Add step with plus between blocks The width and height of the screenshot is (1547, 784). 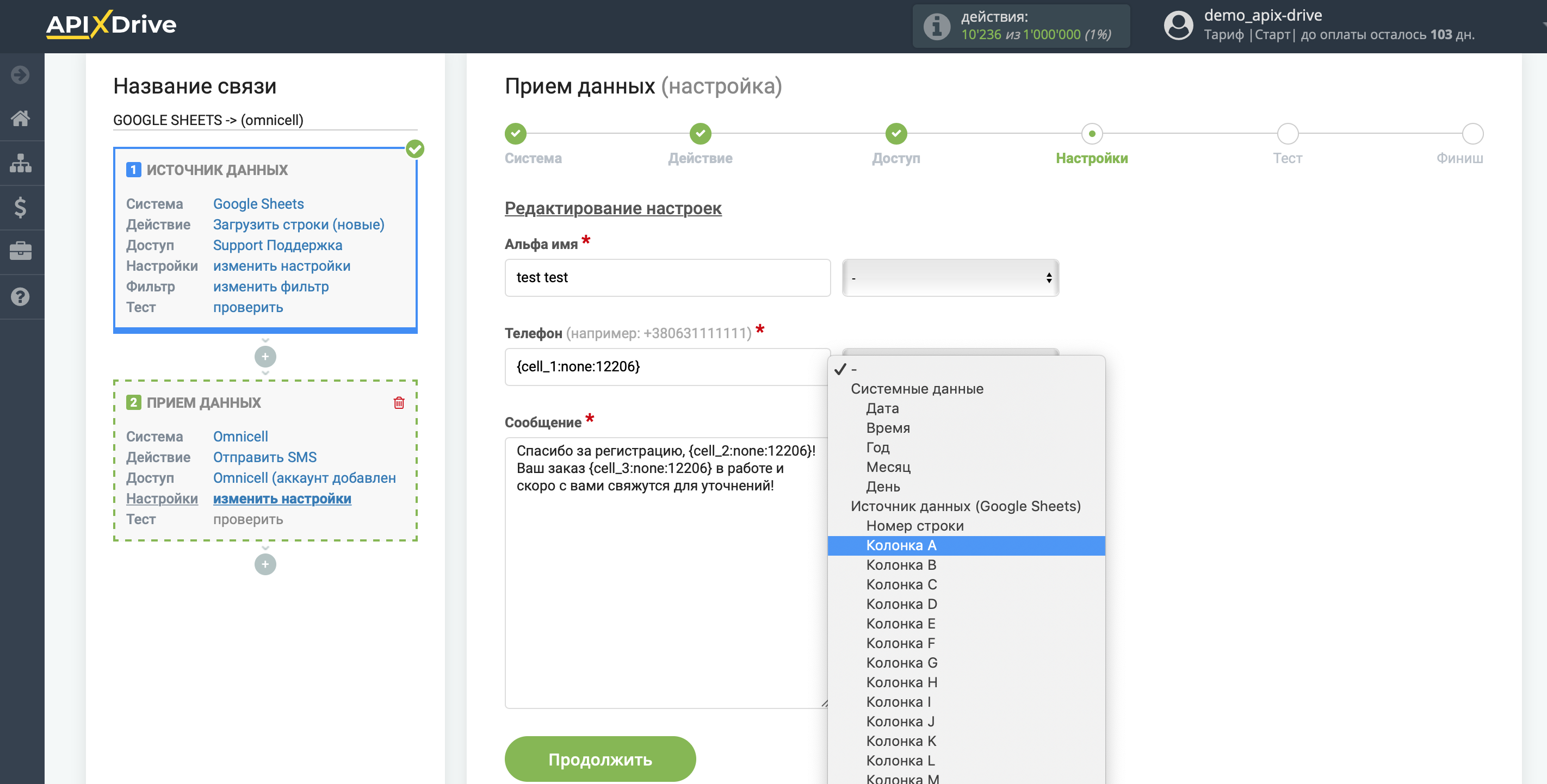tap(265, 357)
